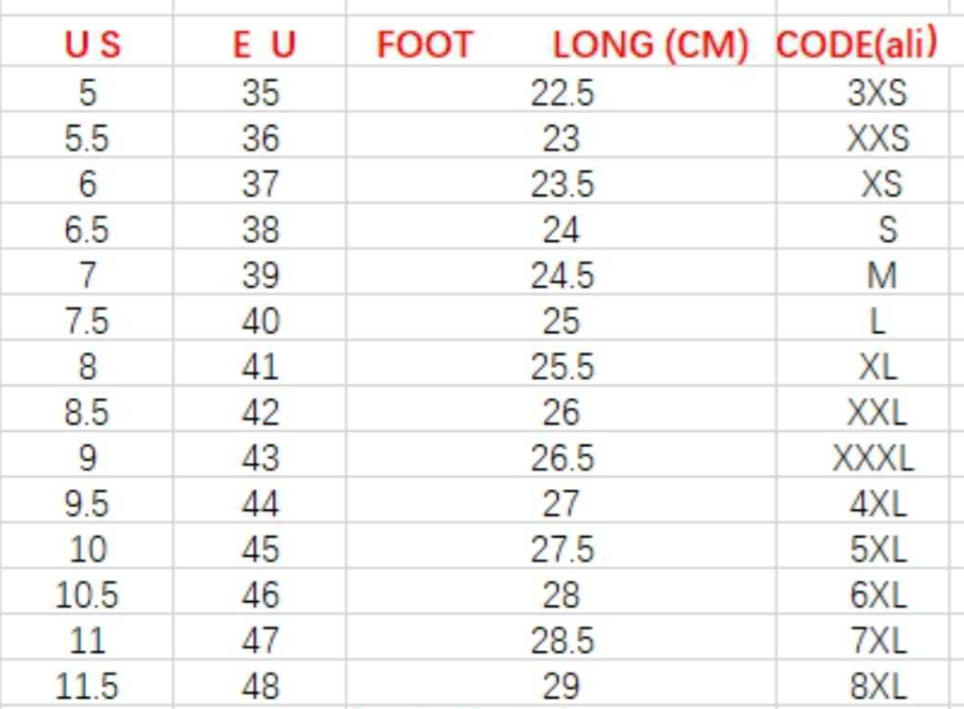Select the "CODE(ali)" header cell
The width and height of the screenshot is (964, 709).
click(857, 45)
